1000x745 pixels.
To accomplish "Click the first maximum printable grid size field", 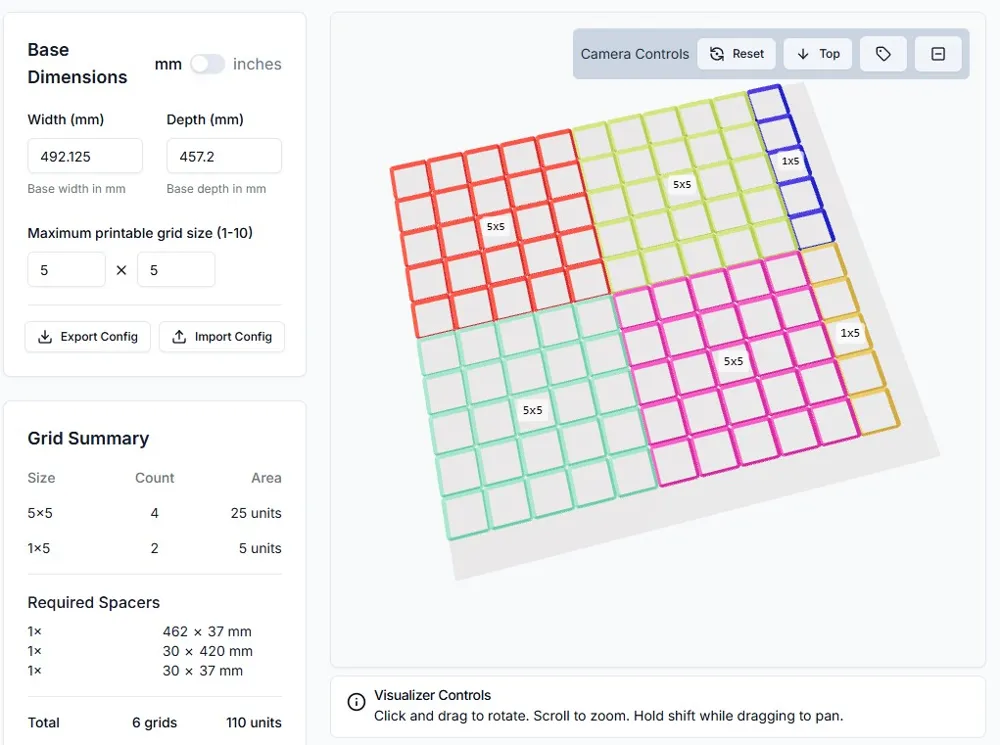I will click(66, 270).
